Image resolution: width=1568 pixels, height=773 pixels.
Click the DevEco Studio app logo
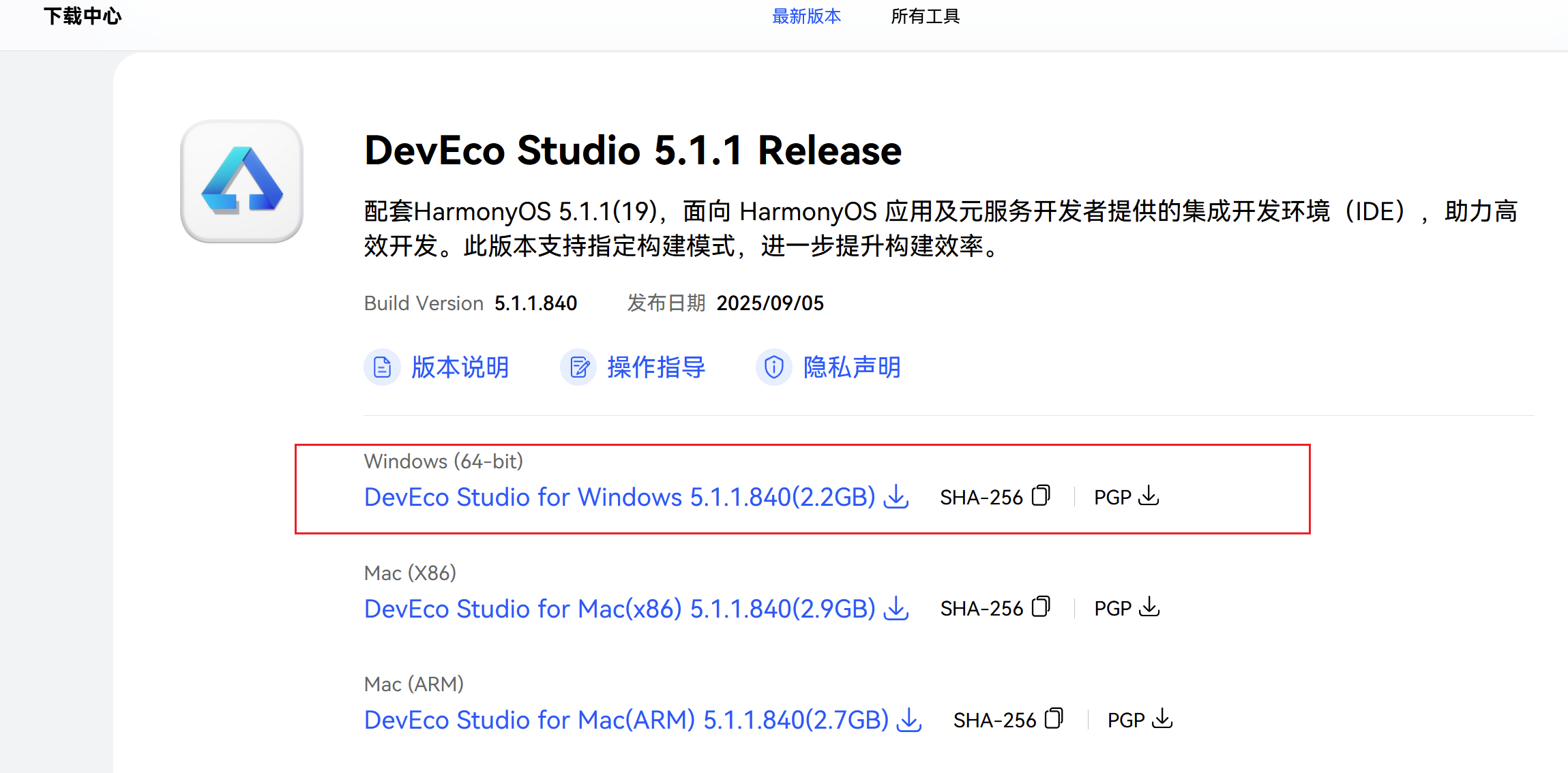tap(241, 181)
